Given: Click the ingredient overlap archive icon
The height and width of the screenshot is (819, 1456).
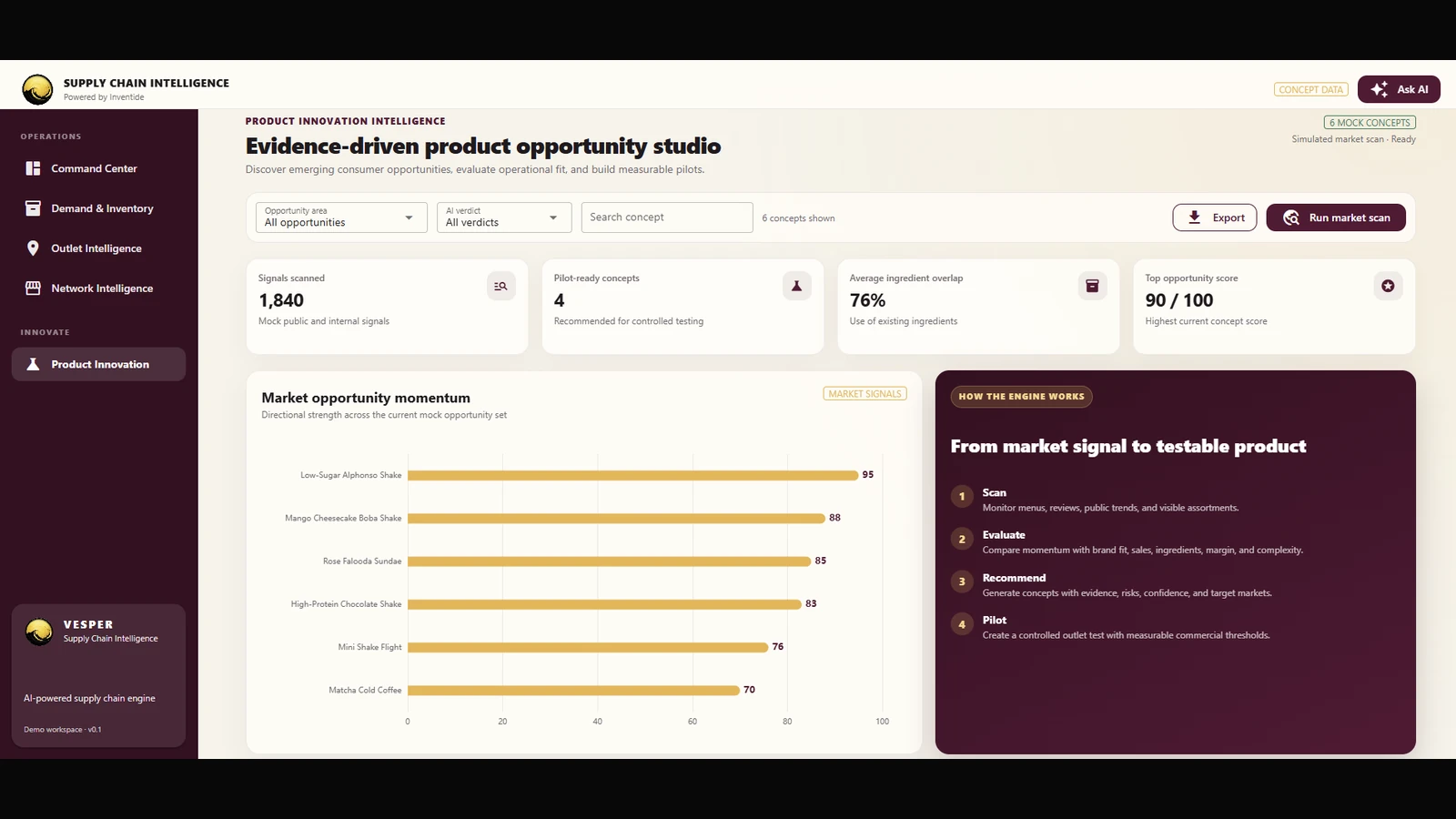Looking at the screenshot, I should click(x=1092, y=286).
